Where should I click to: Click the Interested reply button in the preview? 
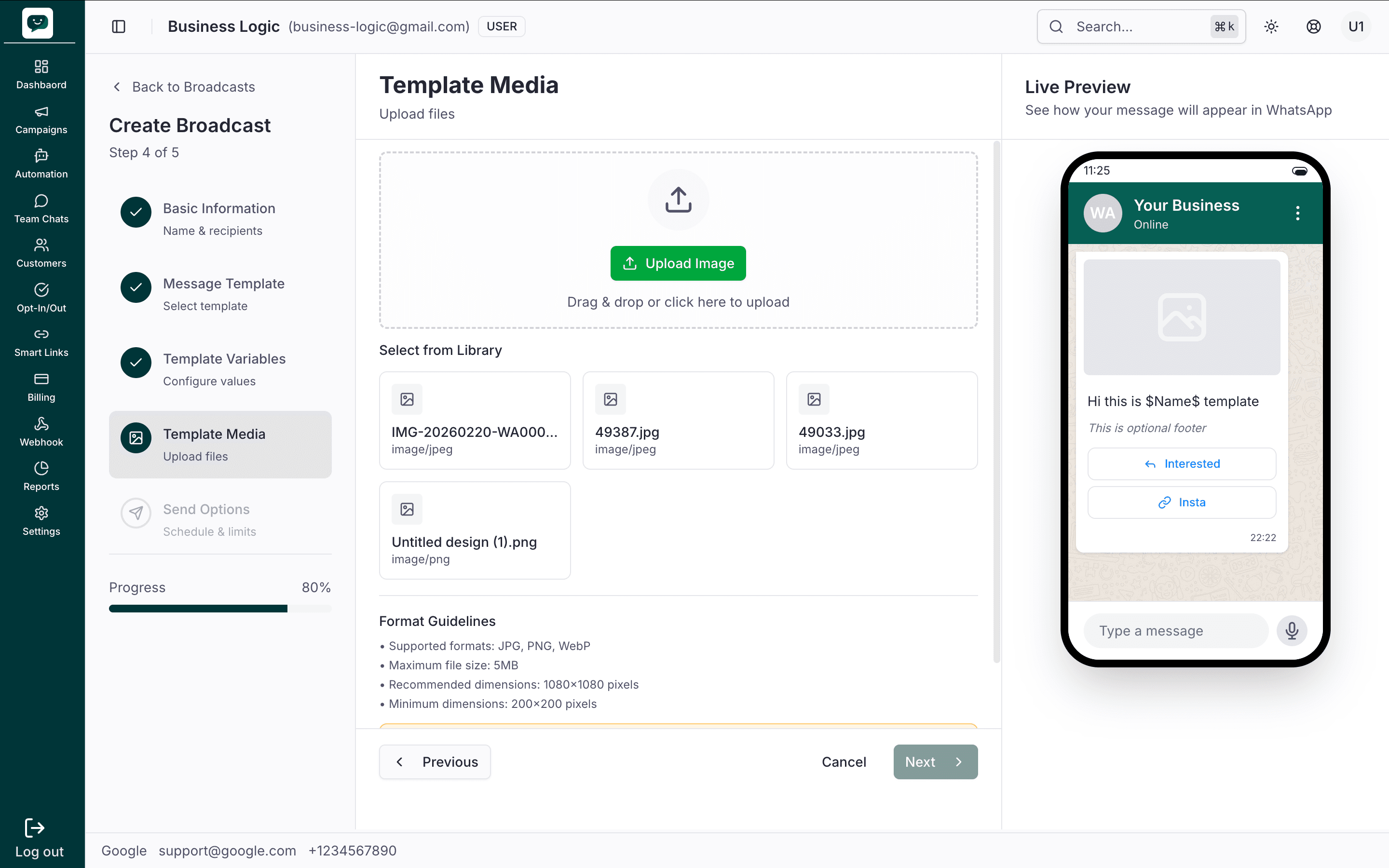pyautogui.click(x=1182, y=464)
